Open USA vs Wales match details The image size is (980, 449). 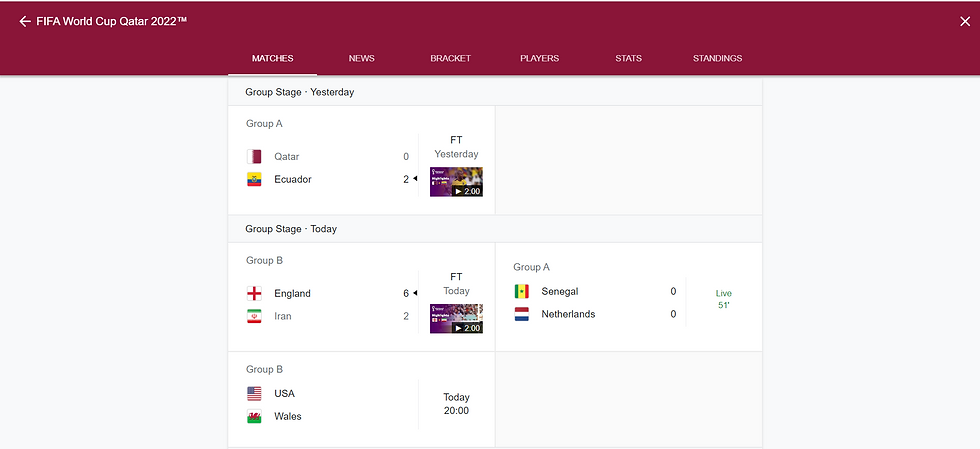click(x=360, y=404)
